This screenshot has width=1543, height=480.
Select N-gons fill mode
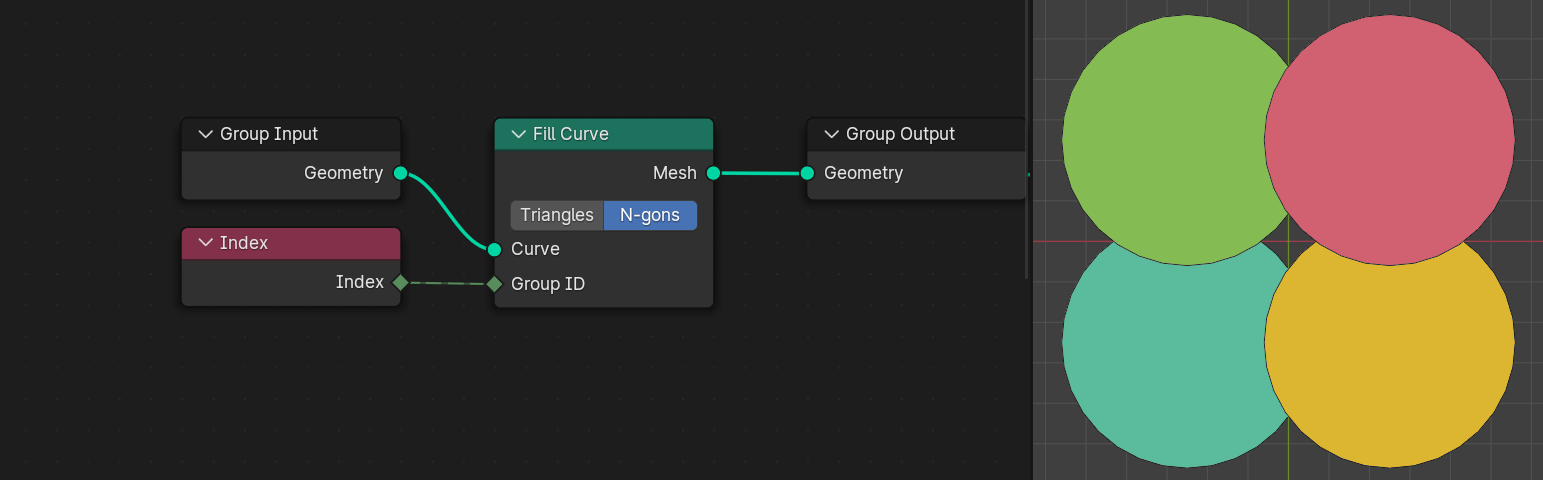coord(650,215)
